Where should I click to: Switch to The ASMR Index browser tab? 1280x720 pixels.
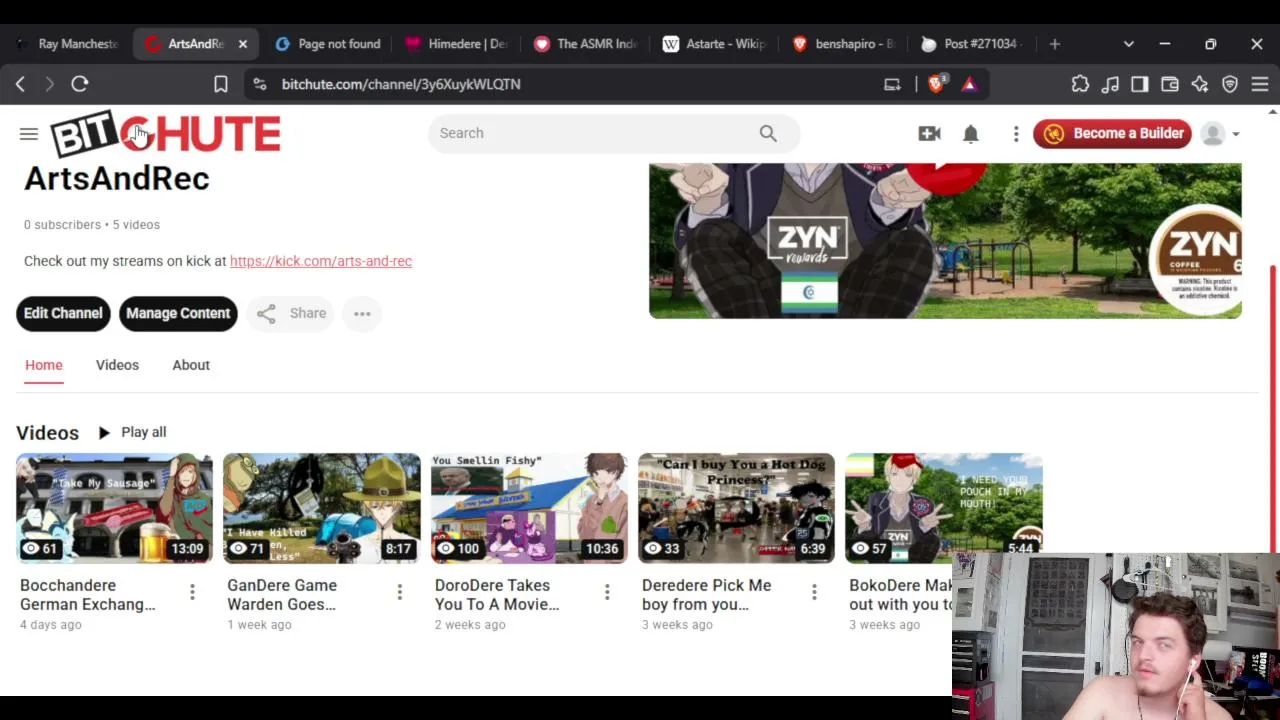coord(588,44)
